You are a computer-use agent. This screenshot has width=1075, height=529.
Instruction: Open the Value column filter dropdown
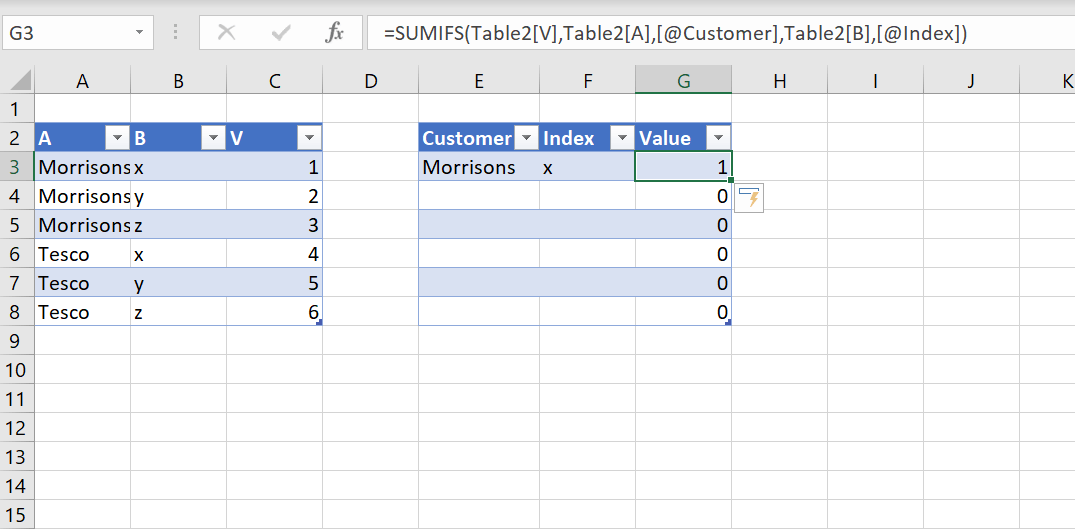[718, 139]
